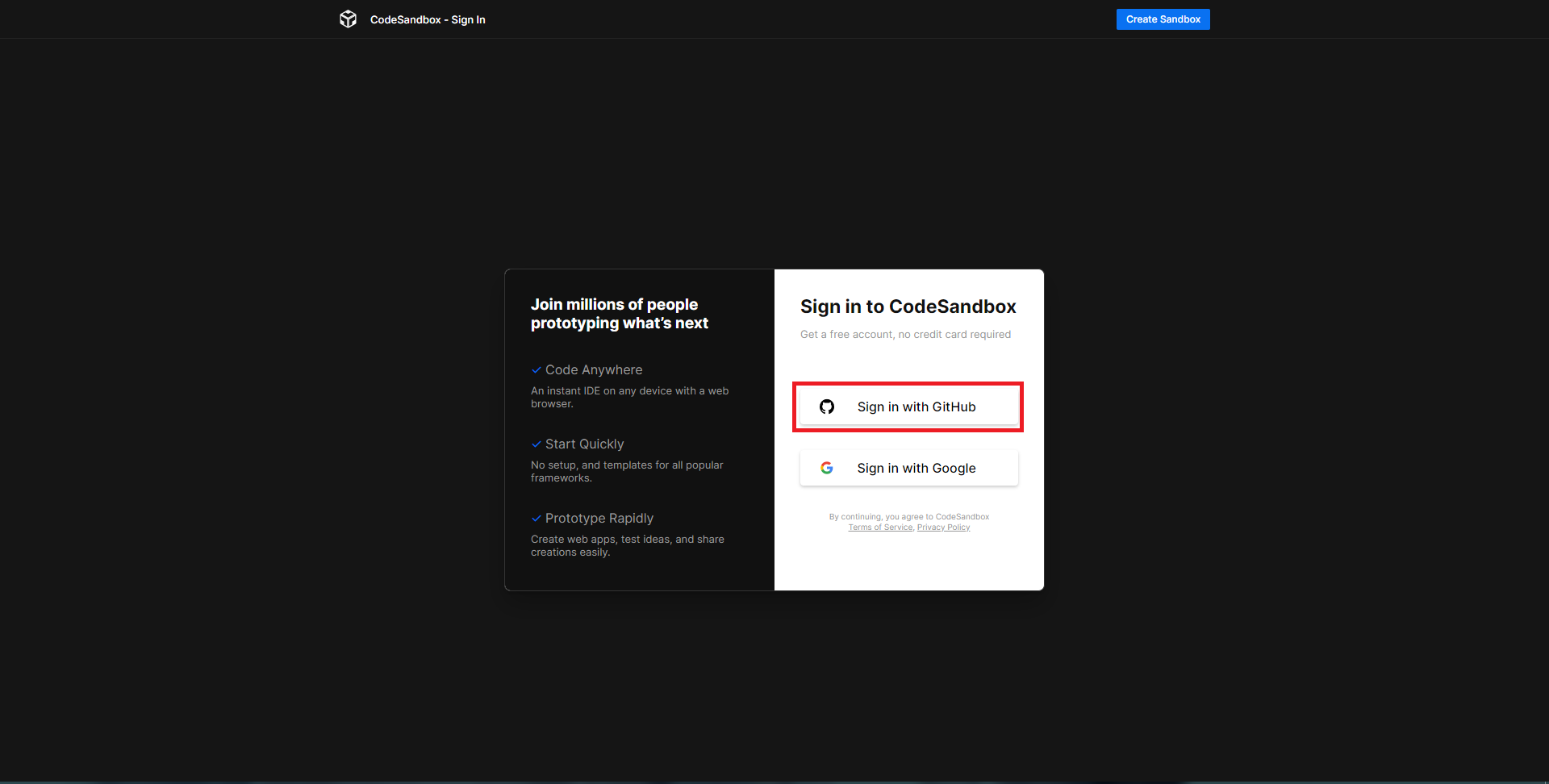Image resolution: width=1549 pixels, height=784 pixels.
Task: Open the Terms of Service link
Action: click(x=880, y=528)
